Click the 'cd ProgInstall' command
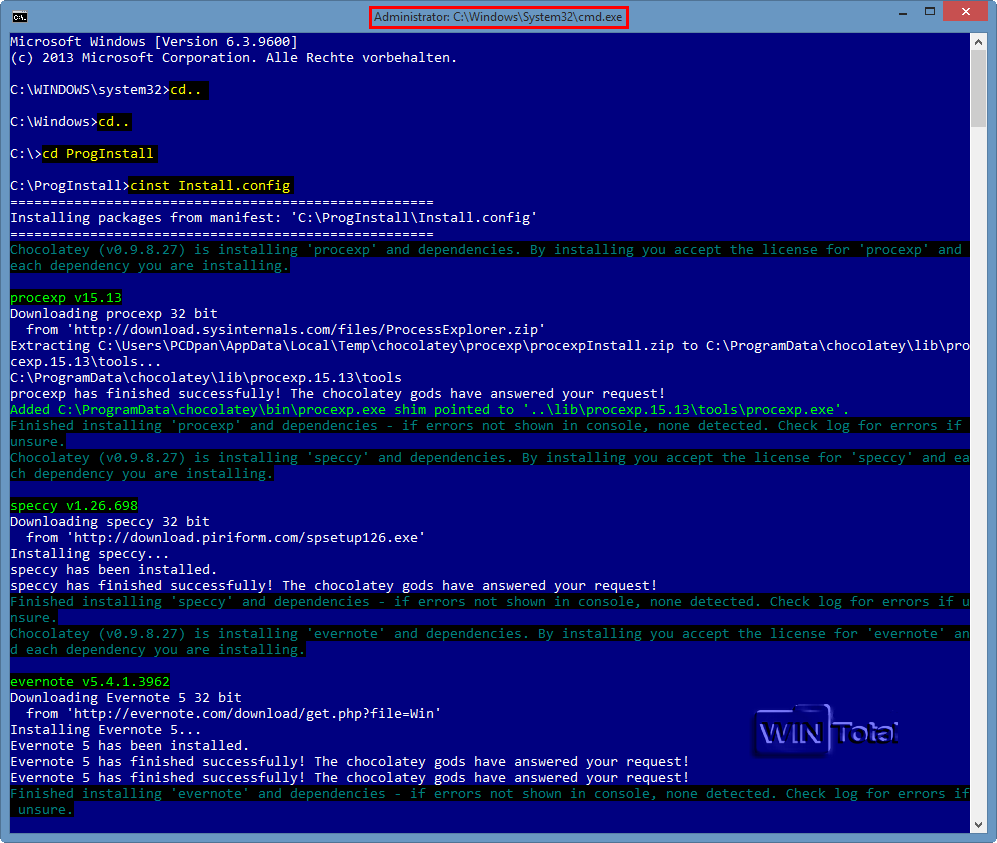Image resolution: width=997 pixels, height=843 pixels. (x=99, y=154)
